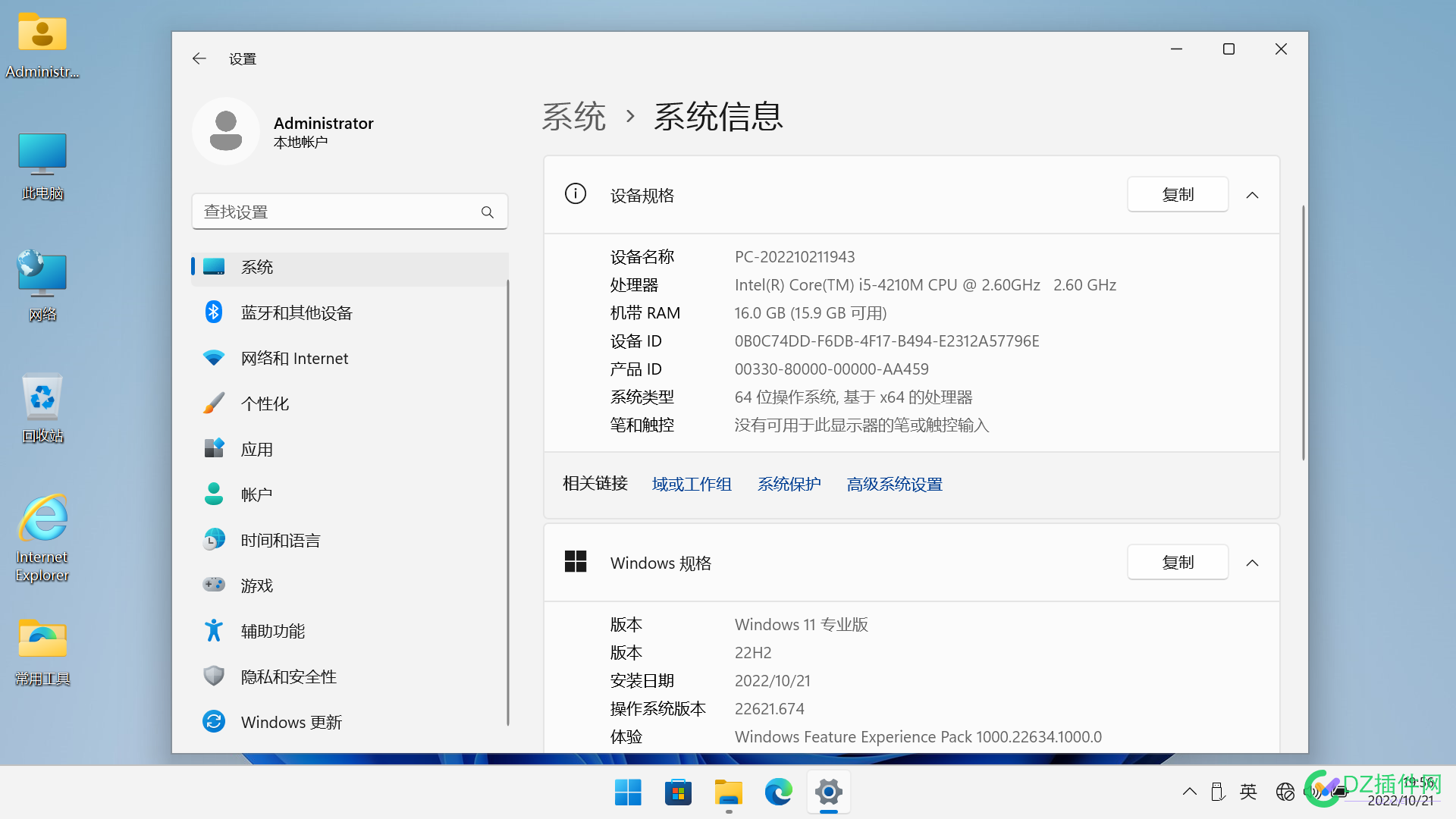Go to 个性化 settings page
The width and height of the screenshot is (1456, 819).
[350, 403]
